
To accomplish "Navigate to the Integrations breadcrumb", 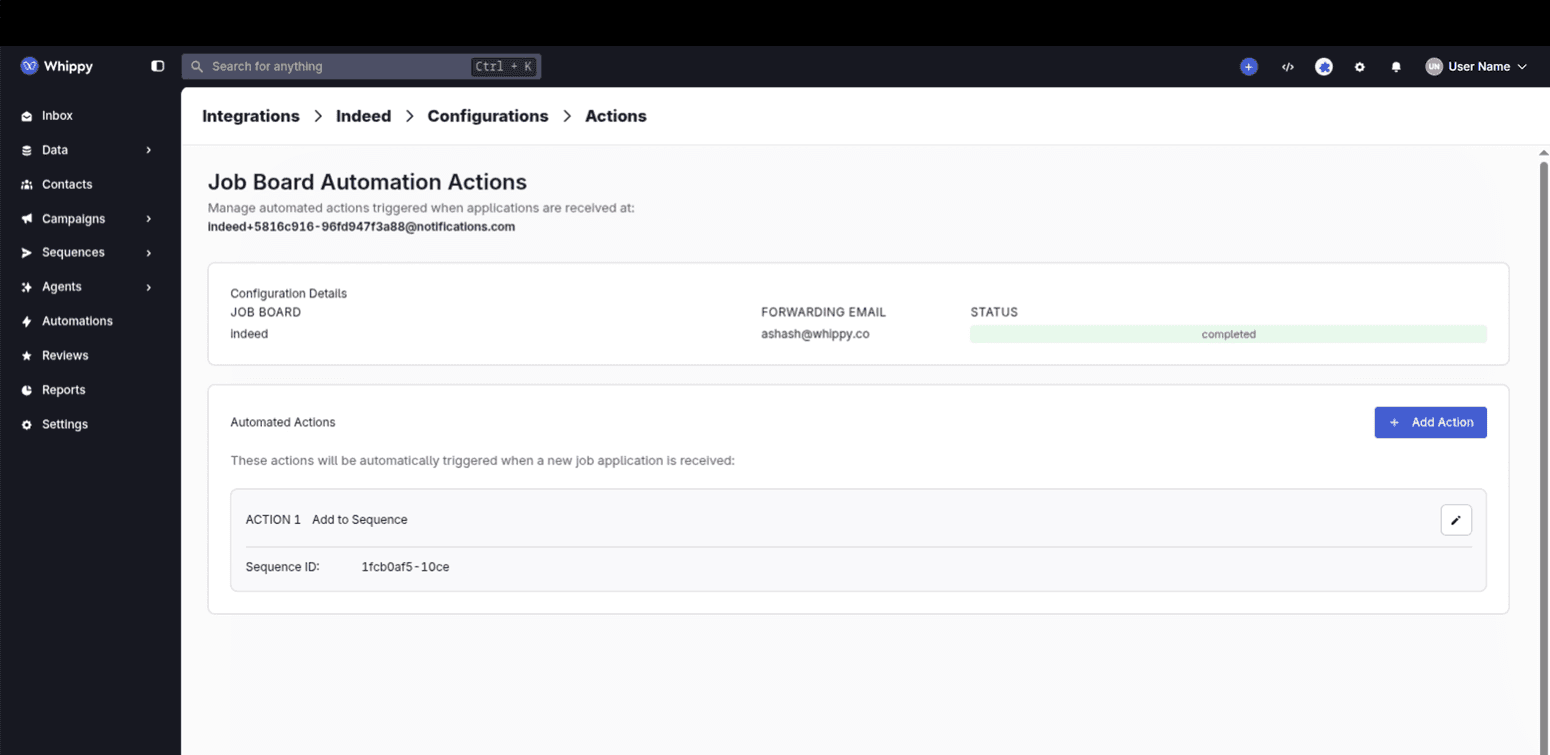I will (x=250, y=116).
